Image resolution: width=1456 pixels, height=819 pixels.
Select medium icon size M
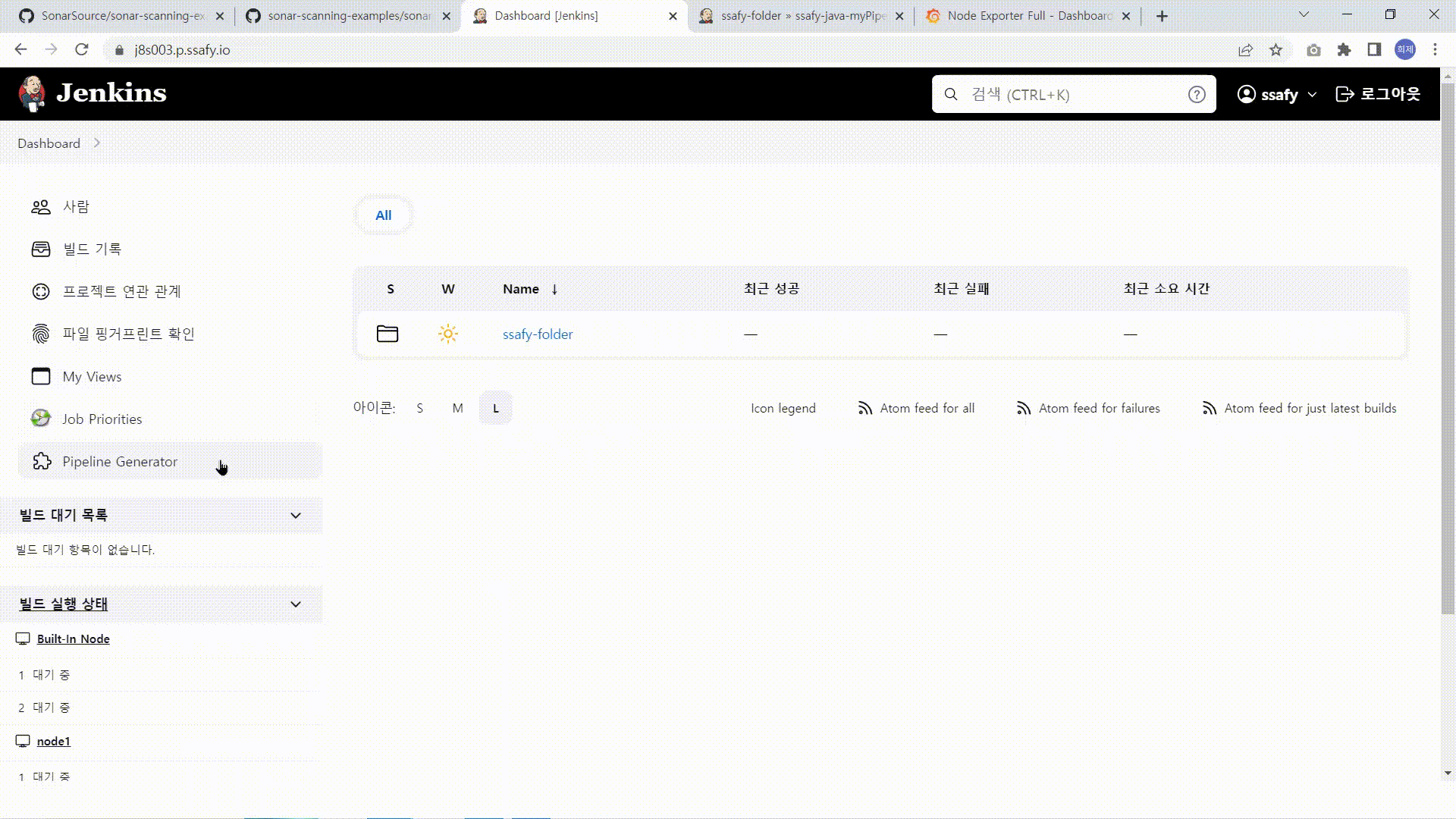coord(457,408)
